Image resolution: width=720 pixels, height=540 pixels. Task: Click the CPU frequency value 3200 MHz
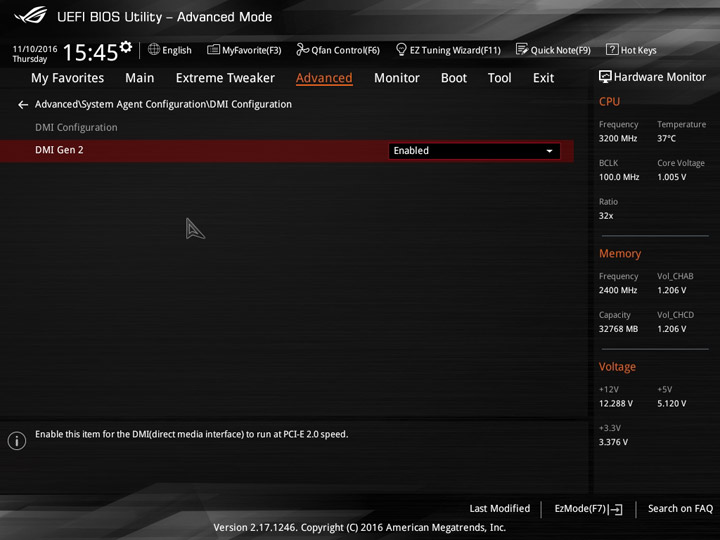[x=618, y=138]
